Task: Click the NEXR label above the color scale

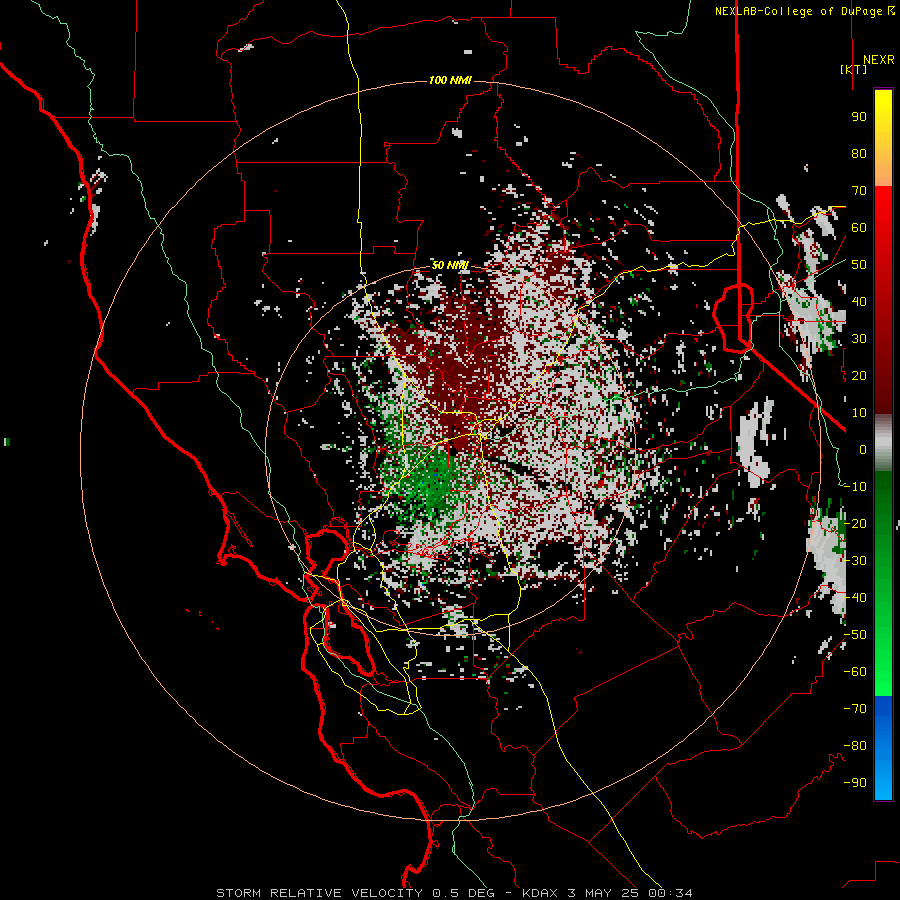Action: 879,60
